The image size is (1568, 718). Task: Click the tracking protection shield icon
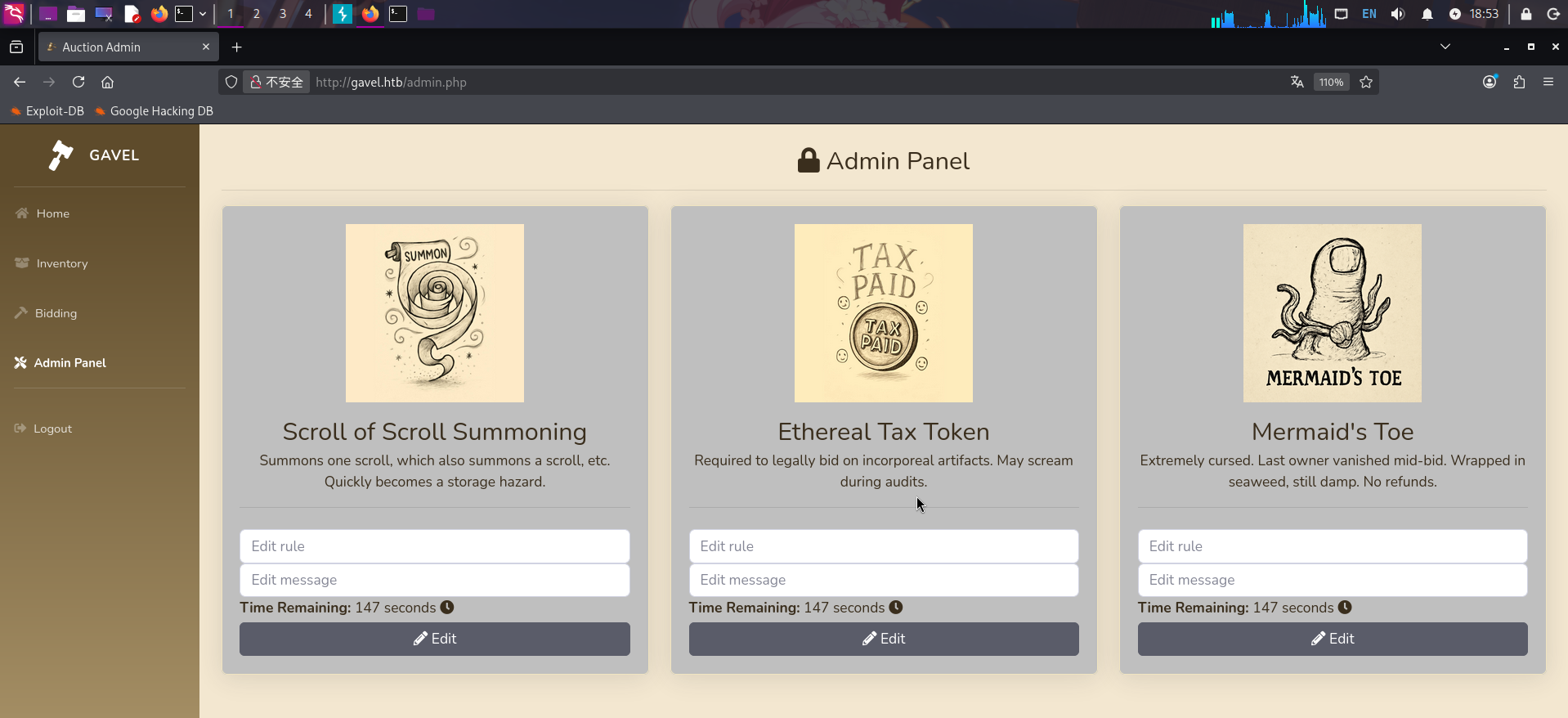231,82
